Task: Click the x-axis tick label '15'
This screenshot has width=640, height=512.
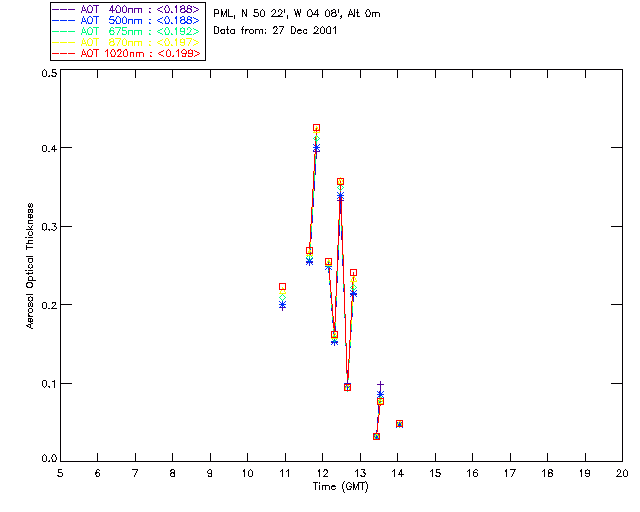Action: pyautogui.click(x=435, y=473)
